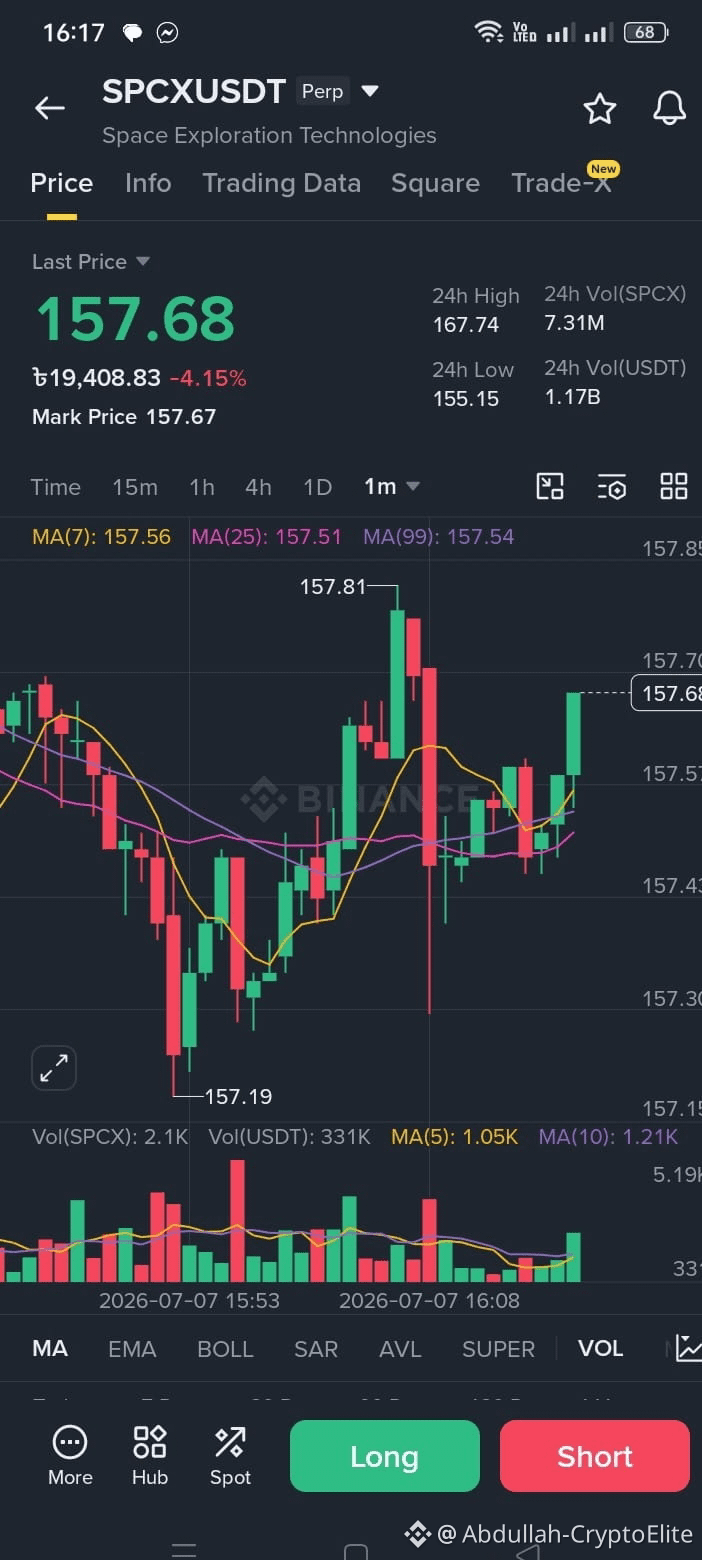This screenshot has width=702, height=1560.
Task: Tap current price tag 157.68 on axis
Action: click(667, 693)
